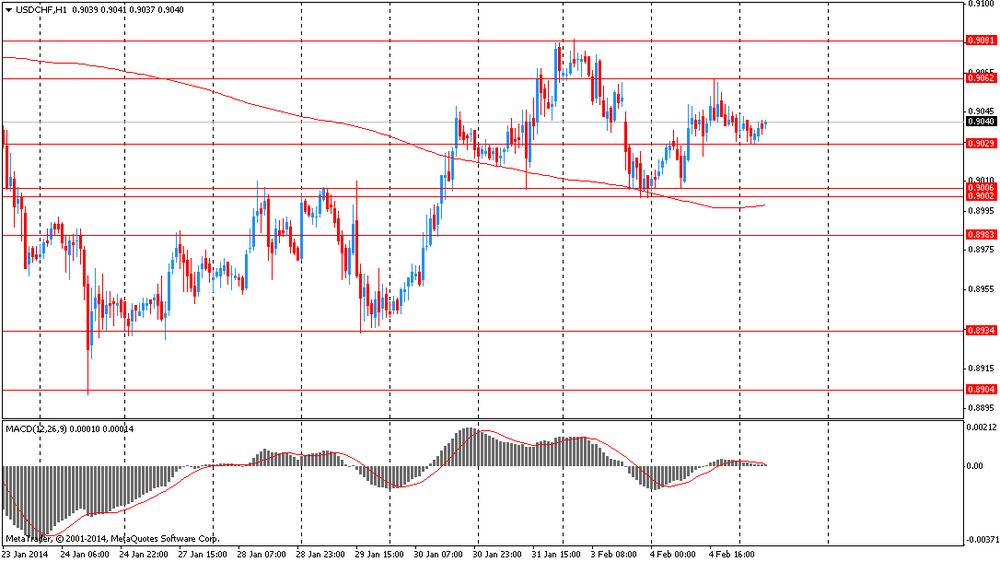Click the 0.8904 lowest price level label
The width and height of the screenshot is (1000, 562).
[980, 390]
